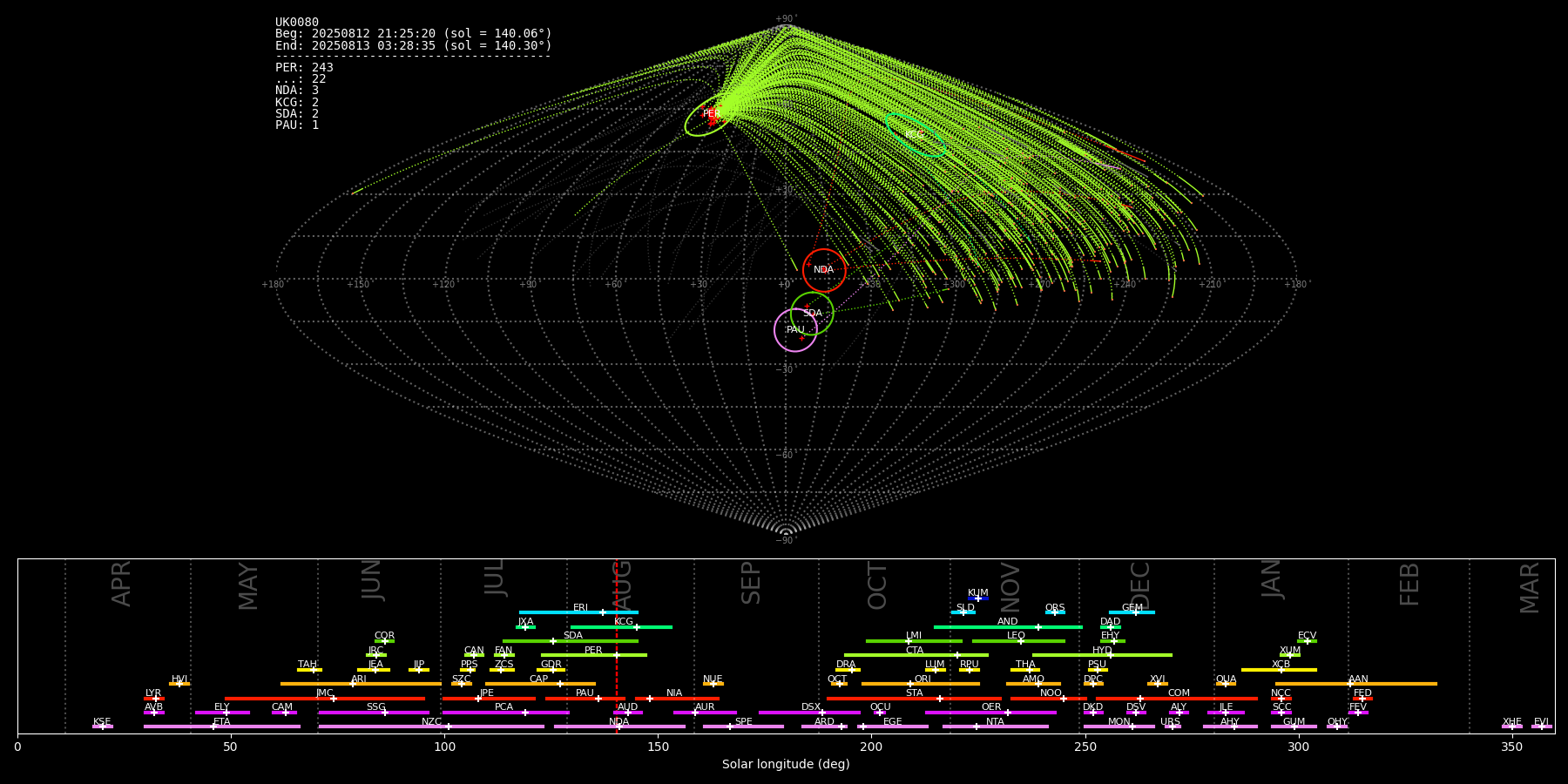Click the MAR month label

click(x=1530, y=587)
